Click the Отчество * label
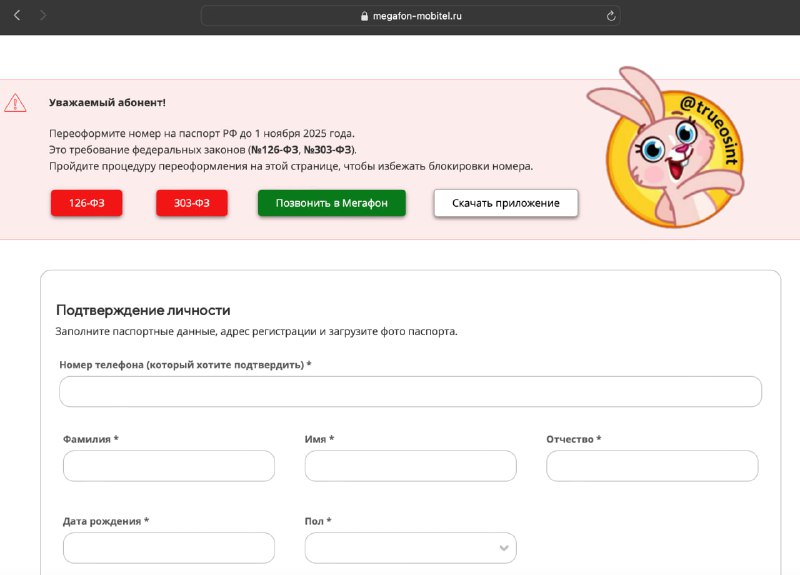Image resolution: width=800 pixels, height=575 pixels. coord(573,439)
